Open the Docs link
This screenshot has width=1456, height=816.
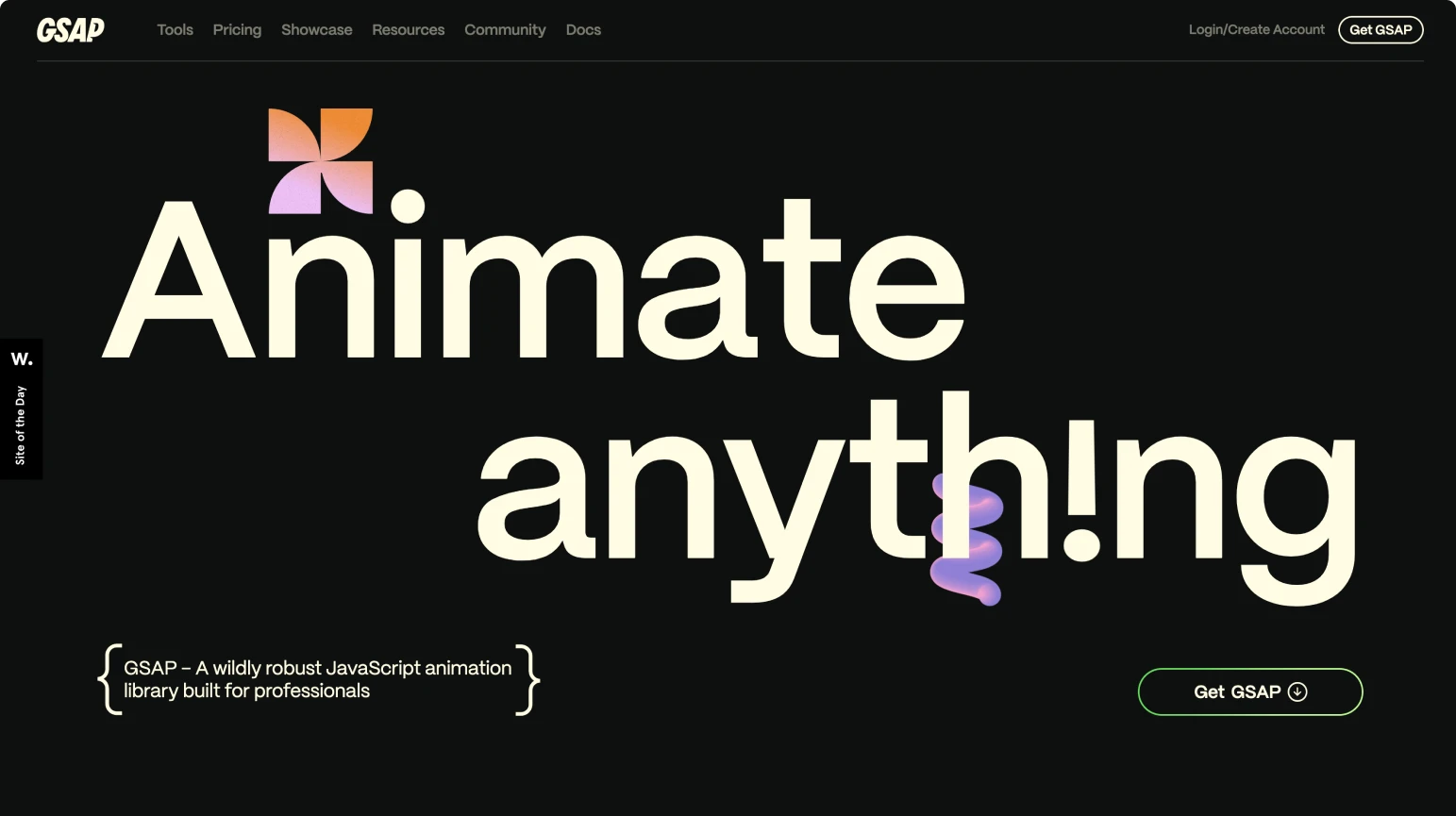(583, 30)
